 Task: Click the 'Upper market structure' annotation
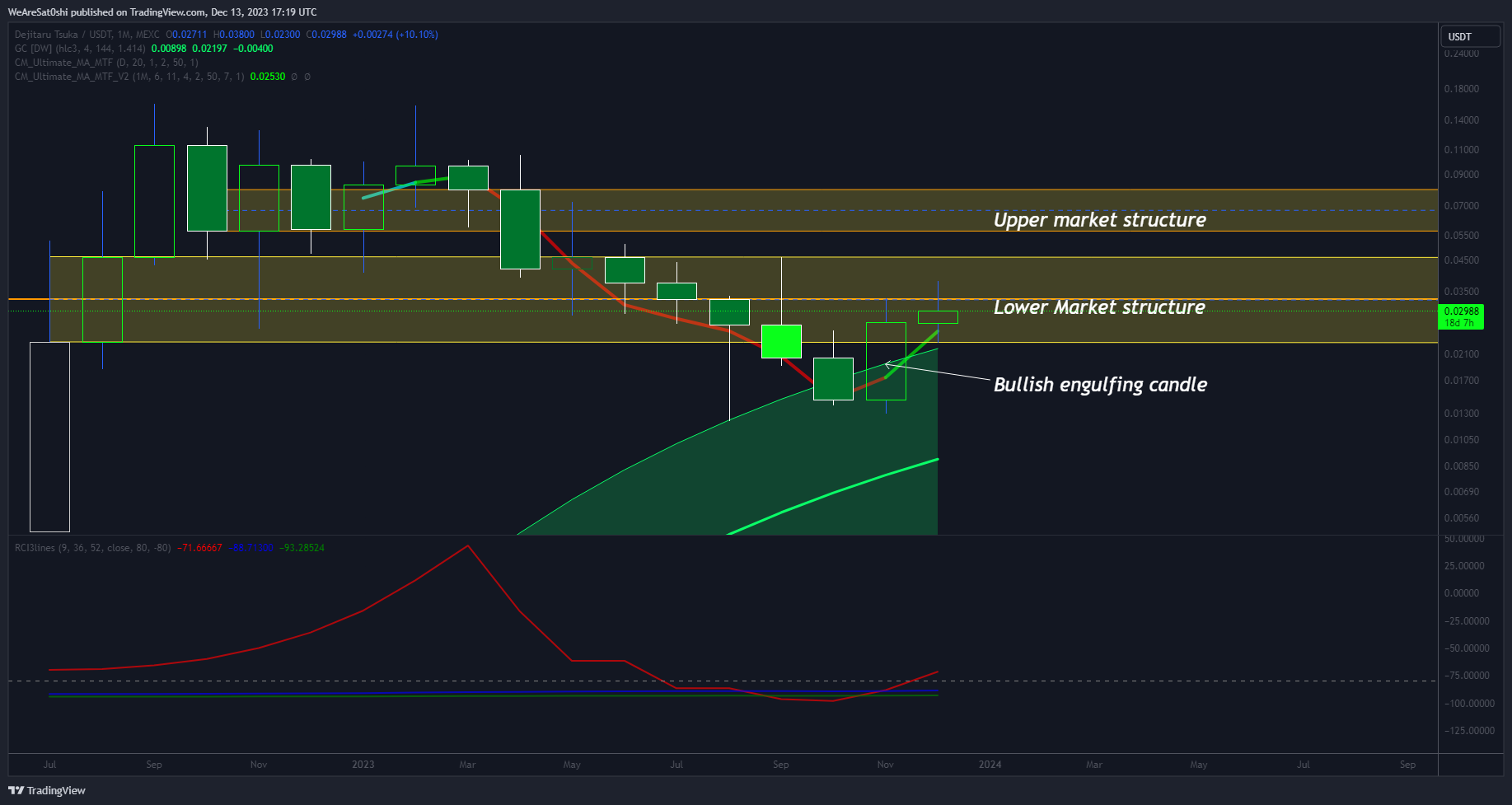coord(1100,220)
